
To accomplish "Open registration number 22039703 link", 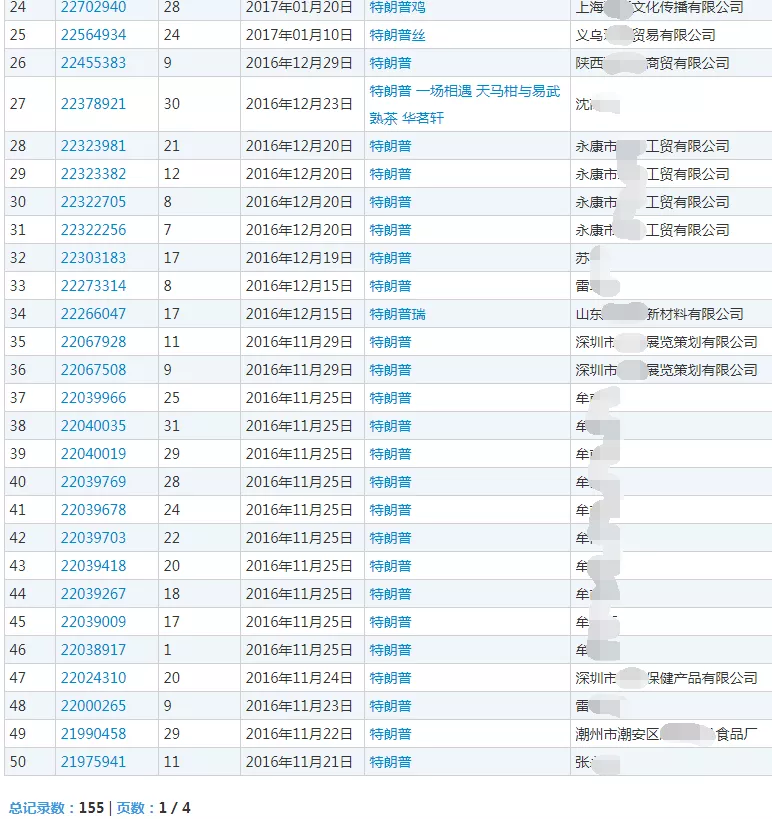I will pyautogui.click(x=93, y=538).
